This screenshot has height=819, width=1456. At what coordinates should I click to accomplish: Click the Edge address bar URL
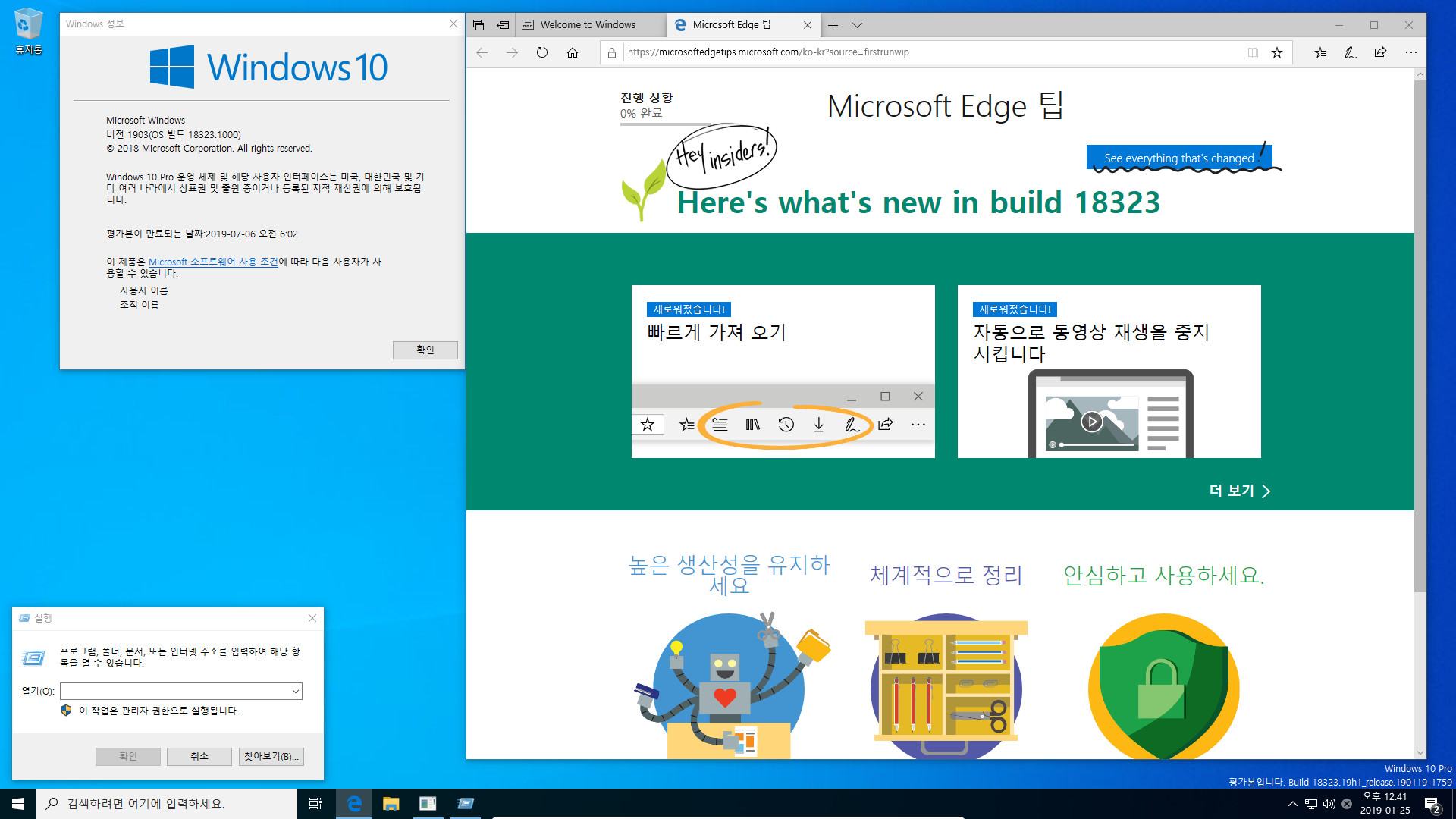(768, 52)
